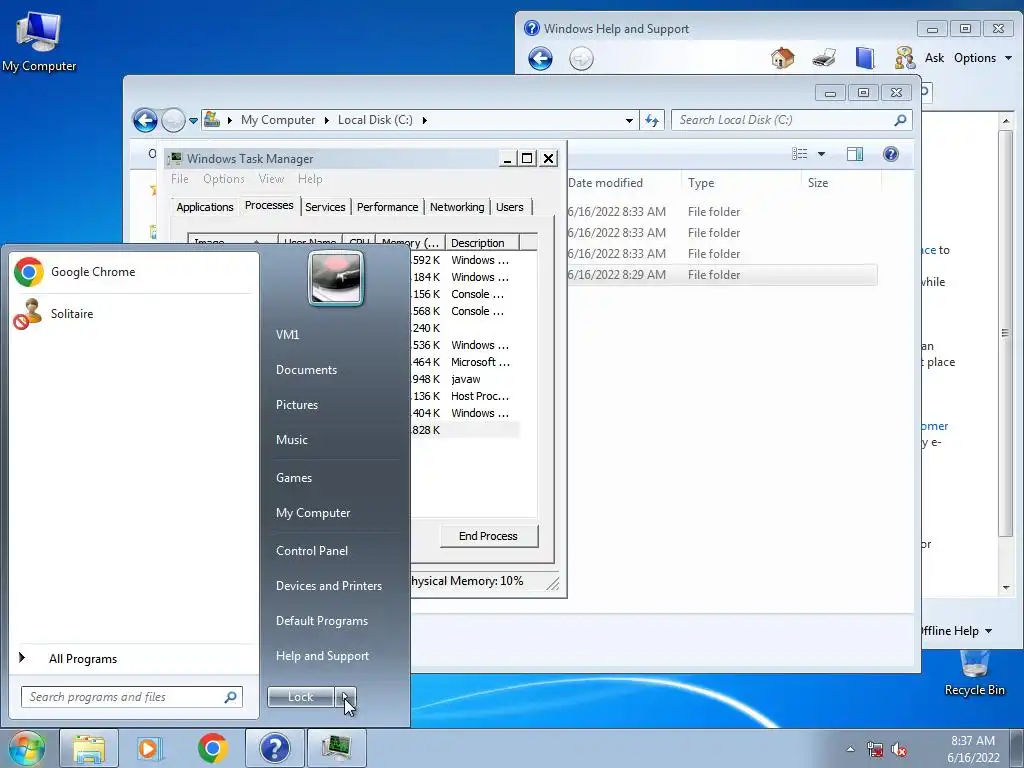
Task: Open Windows Media Player from the taskbar
Action: pyautogui.click(x=150, y=748)
